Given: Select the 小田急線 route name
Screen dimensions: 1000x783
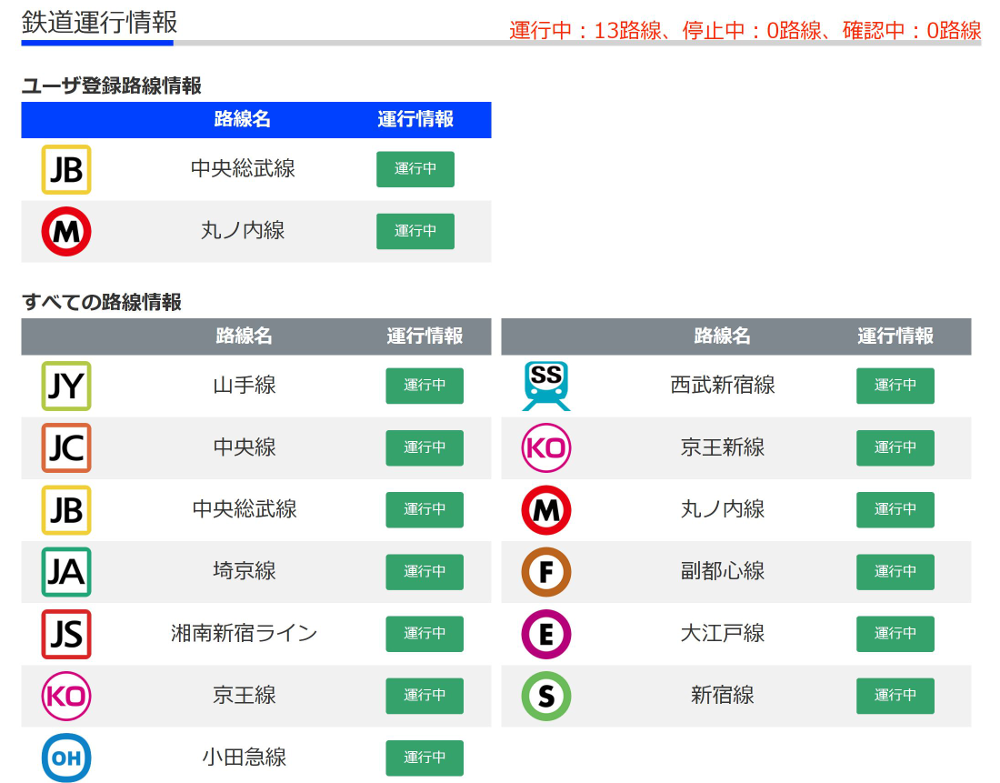Looking at the screenshot, I should pos(244,757).
